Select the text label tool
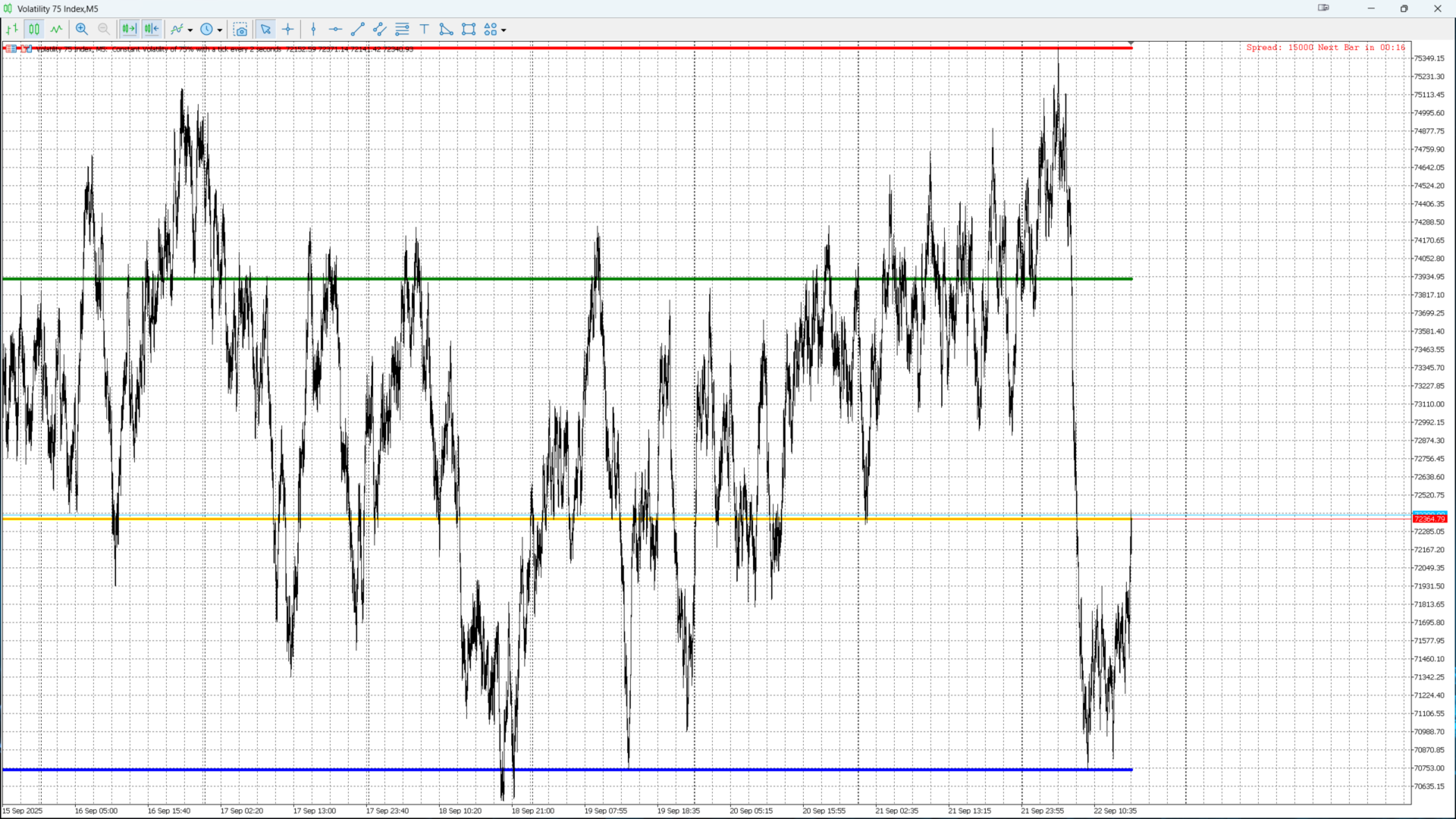This screenshot has width=1456, height=819. (425, 30)
